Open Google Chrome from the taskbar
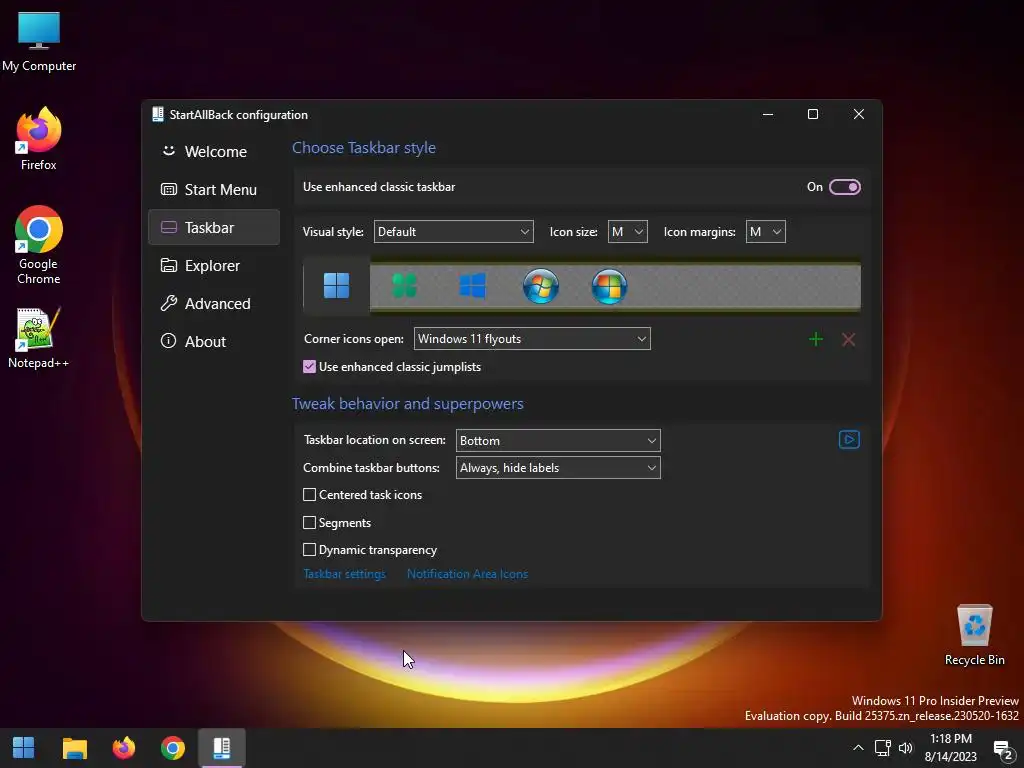Image resolution: width=1024 pixels, height=768 pixels. coord(173,748)
